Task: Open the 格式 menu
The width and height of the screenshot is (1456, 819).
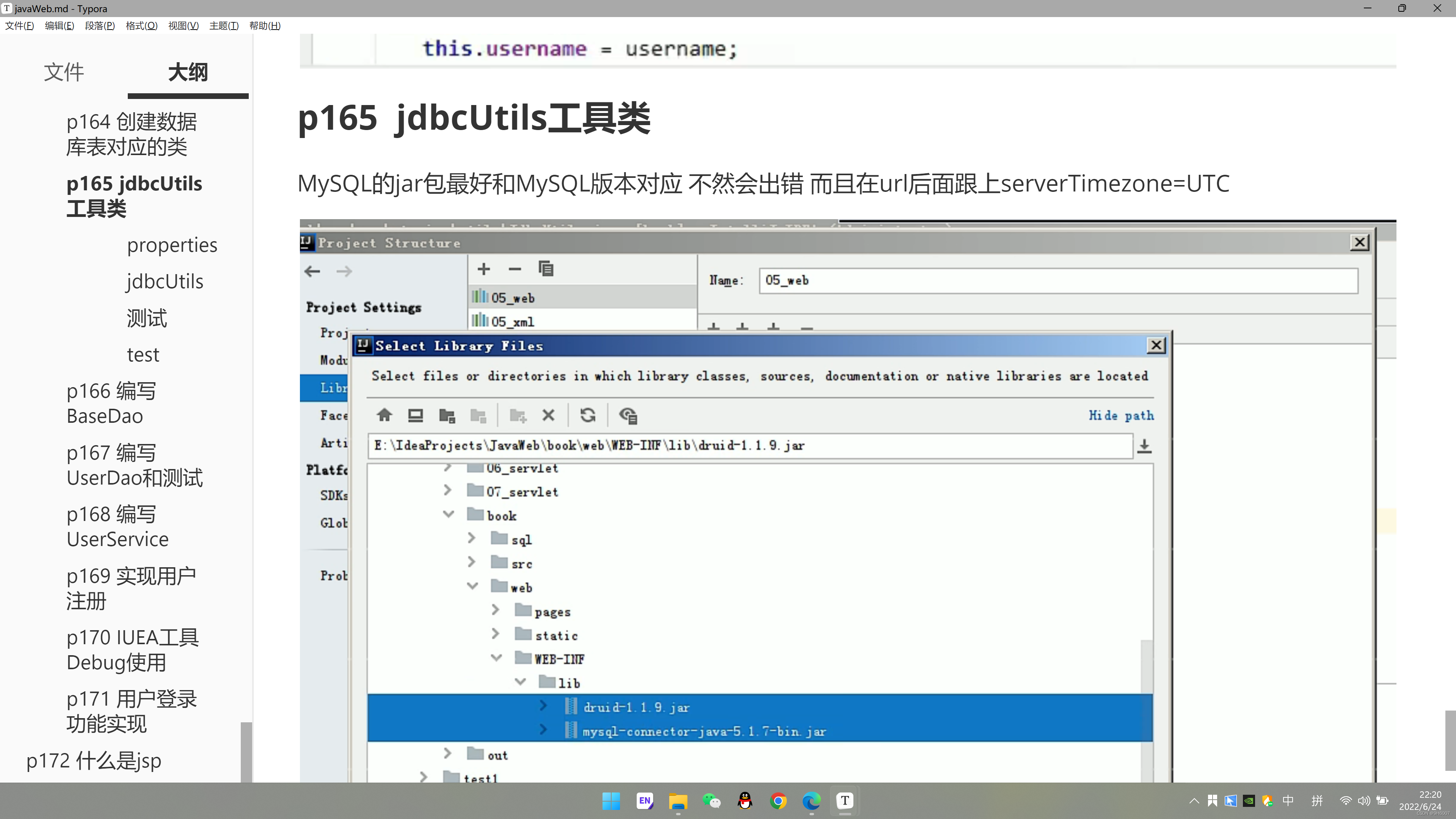Action: tap(141, 25)
